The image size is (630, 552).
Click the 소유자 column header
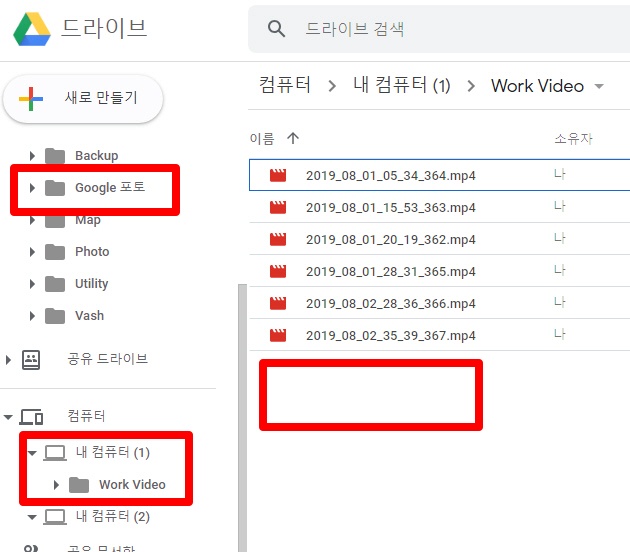coord(574,139)
